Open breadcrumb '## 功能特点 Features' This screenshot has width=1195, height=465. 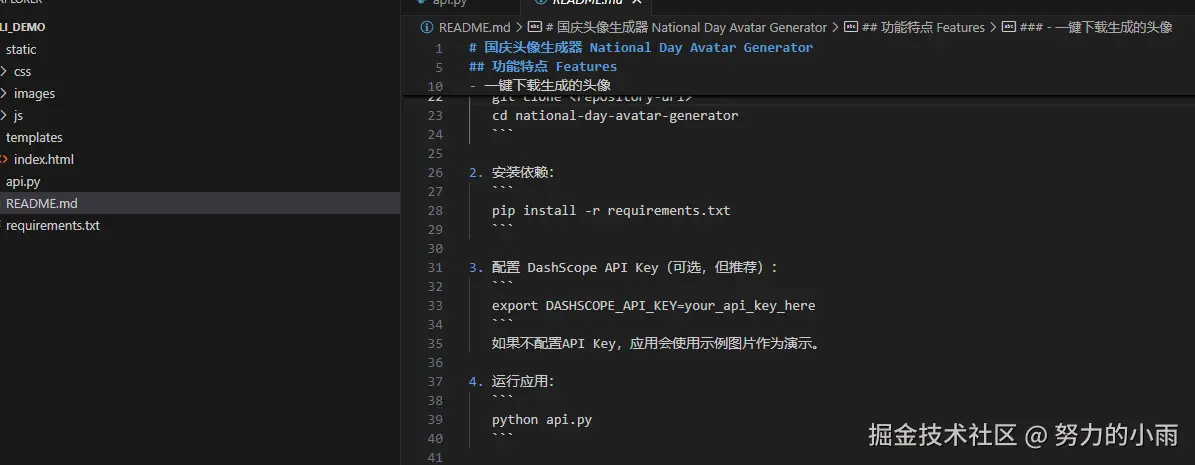923,27
